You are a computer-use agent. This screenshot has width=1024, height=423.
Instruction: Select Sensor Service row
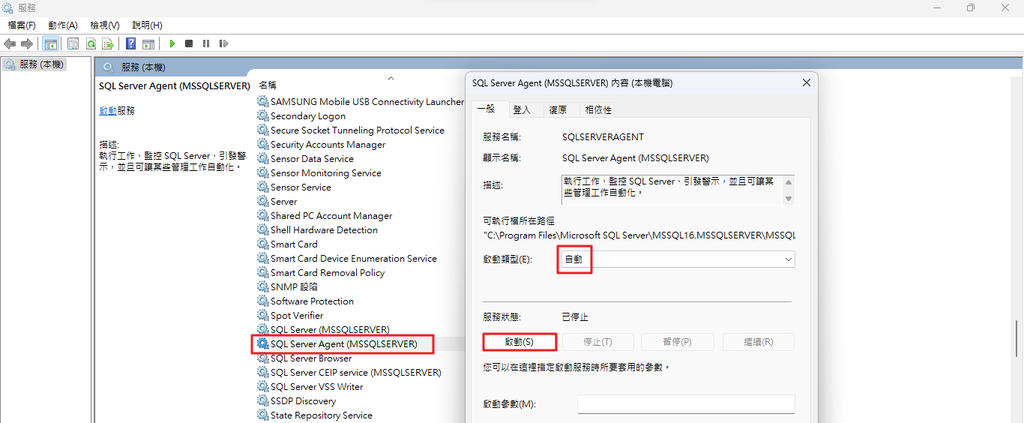[x=300, y=187]
